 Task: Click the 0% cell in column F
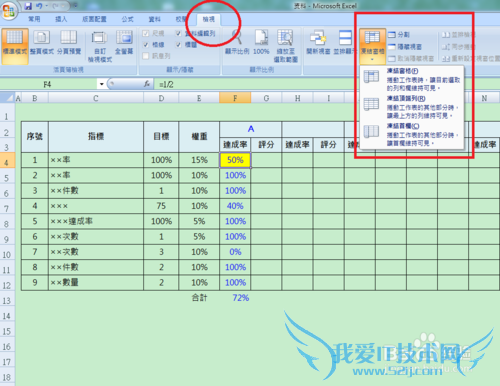[x=235, y=252]
